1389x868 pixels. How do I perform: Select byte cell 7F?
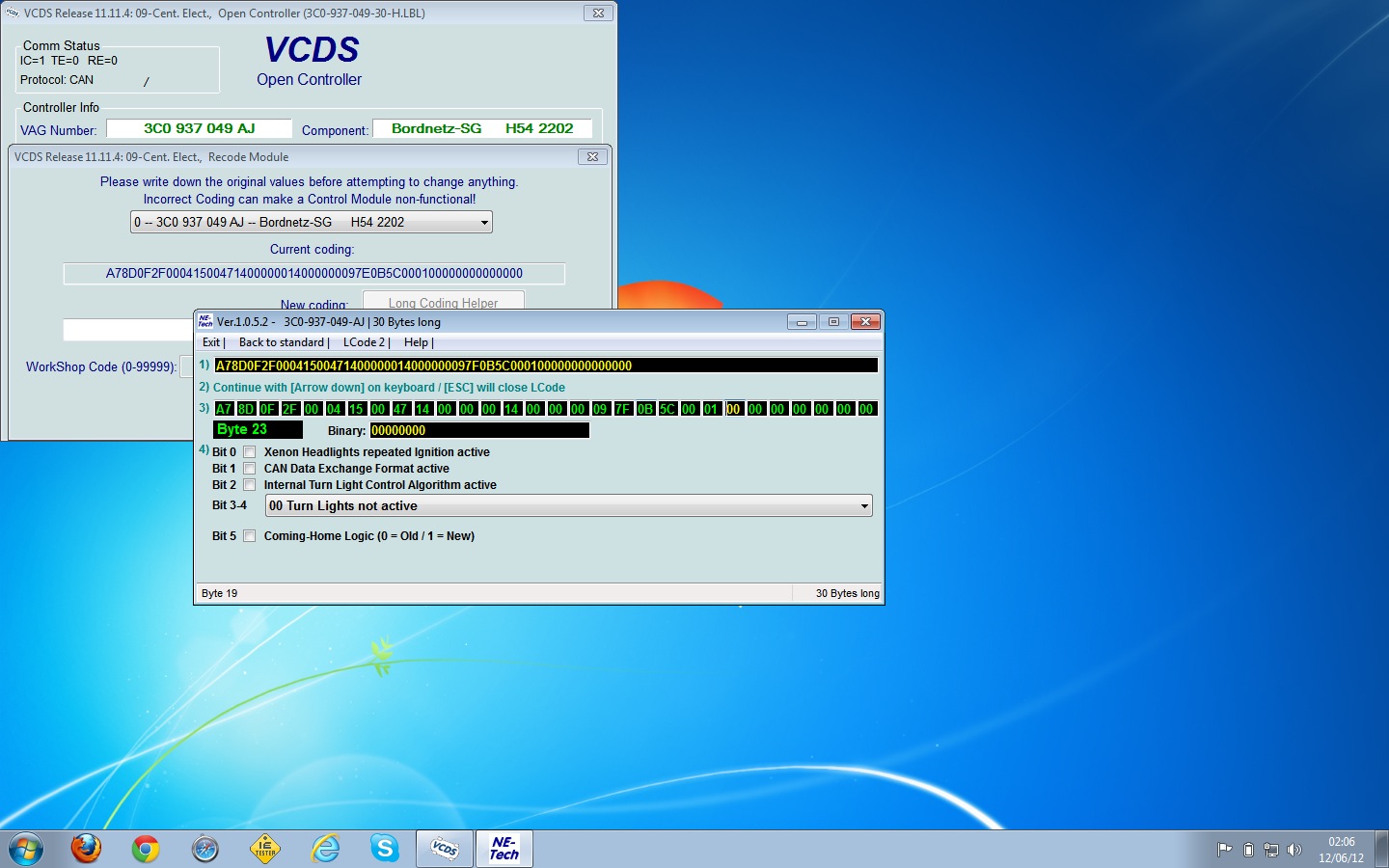point(623,409)
